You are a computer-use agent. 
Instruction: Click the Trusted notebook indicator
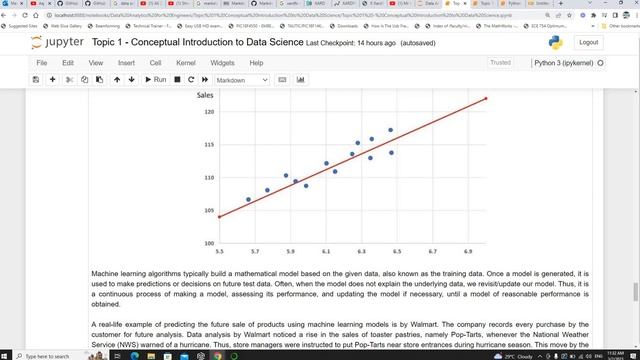tap(500, 62)
